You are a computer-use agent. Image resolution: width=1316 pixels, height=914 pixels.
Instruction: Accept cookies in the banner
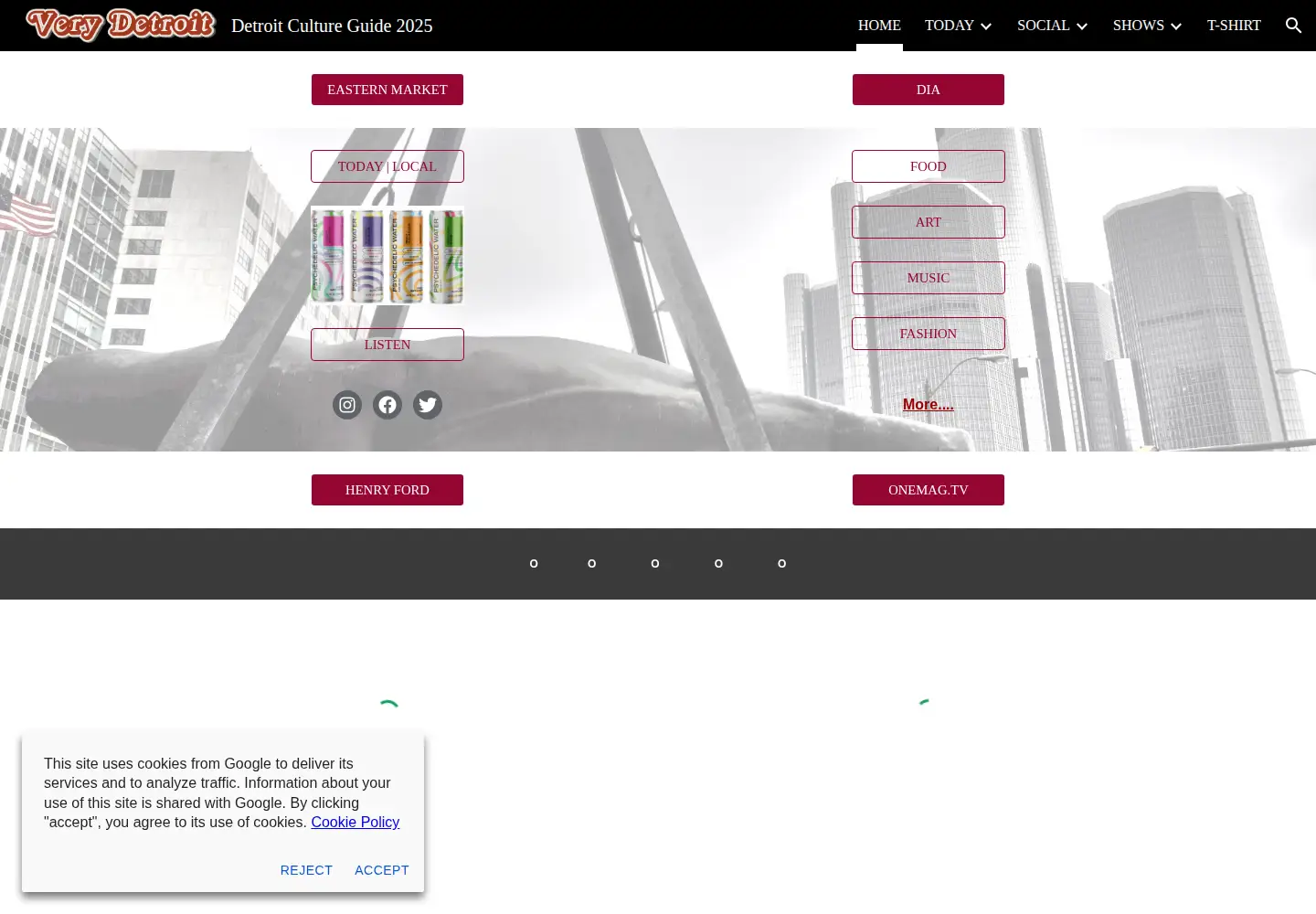(x=382, y=870)
